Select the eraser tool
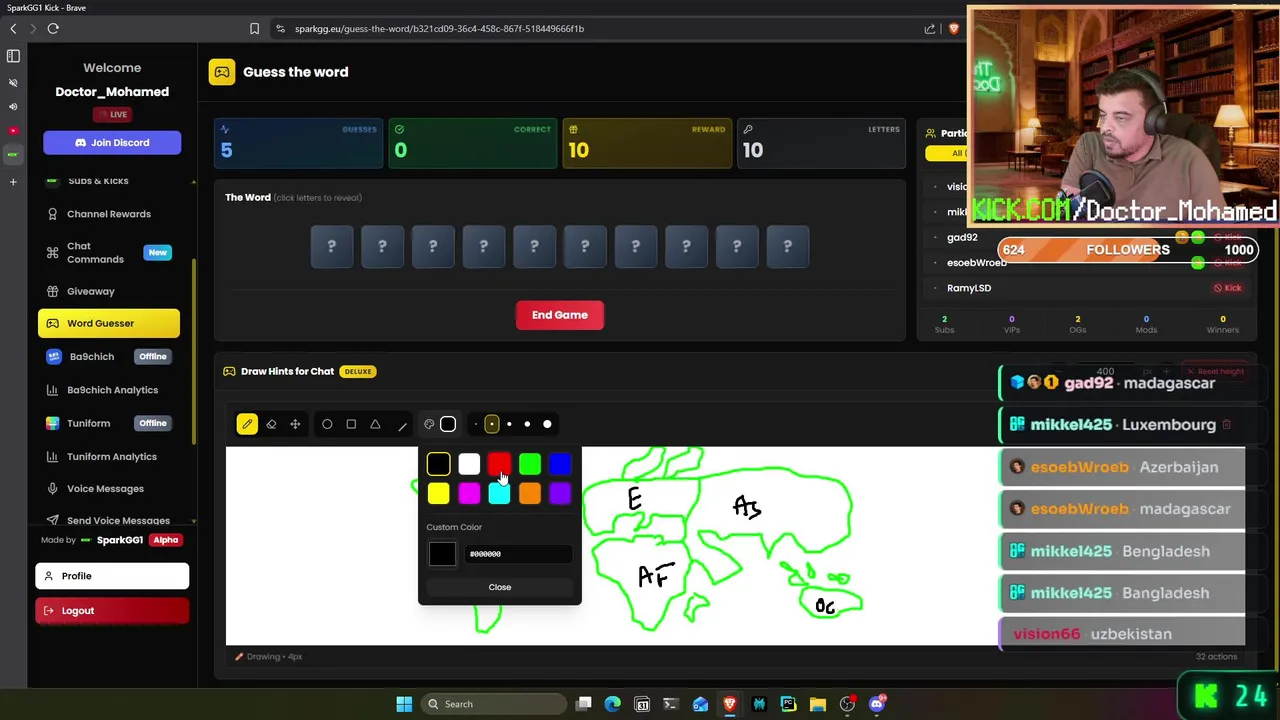The height and width of the screenshot is (720, 1280). [x=271, y=424]
